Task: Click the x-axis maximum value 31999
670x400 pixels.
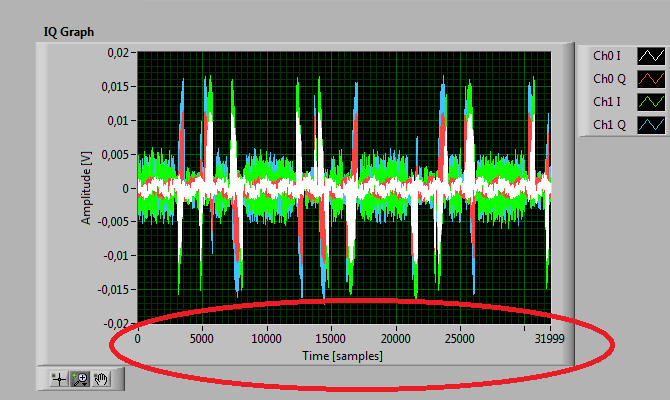Action: pyautogui.click(x=550, y=339)
